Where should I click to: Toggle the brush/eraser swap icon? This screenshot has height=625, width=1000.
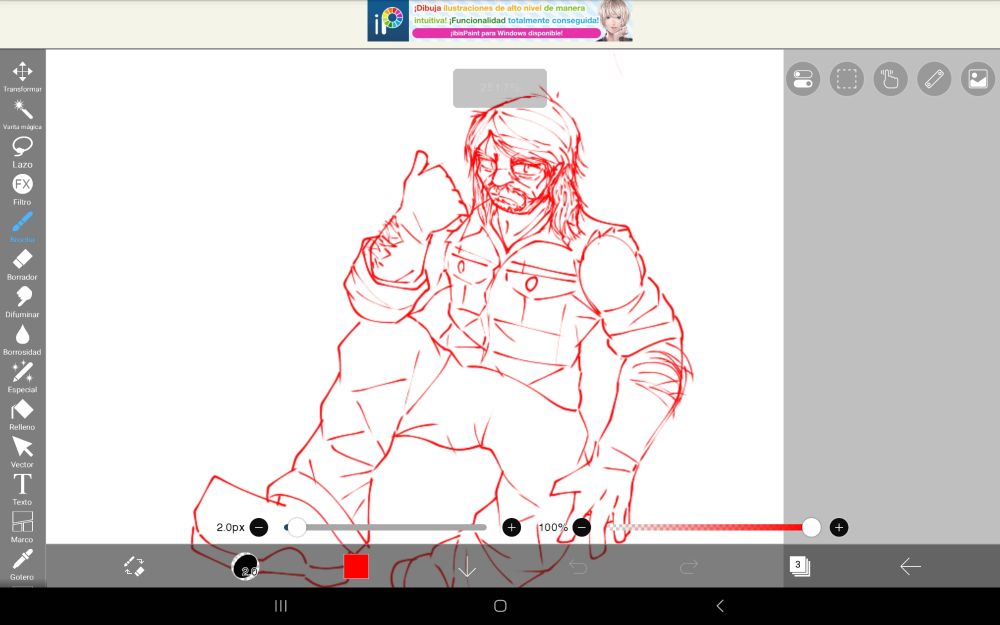pos(134,567)
